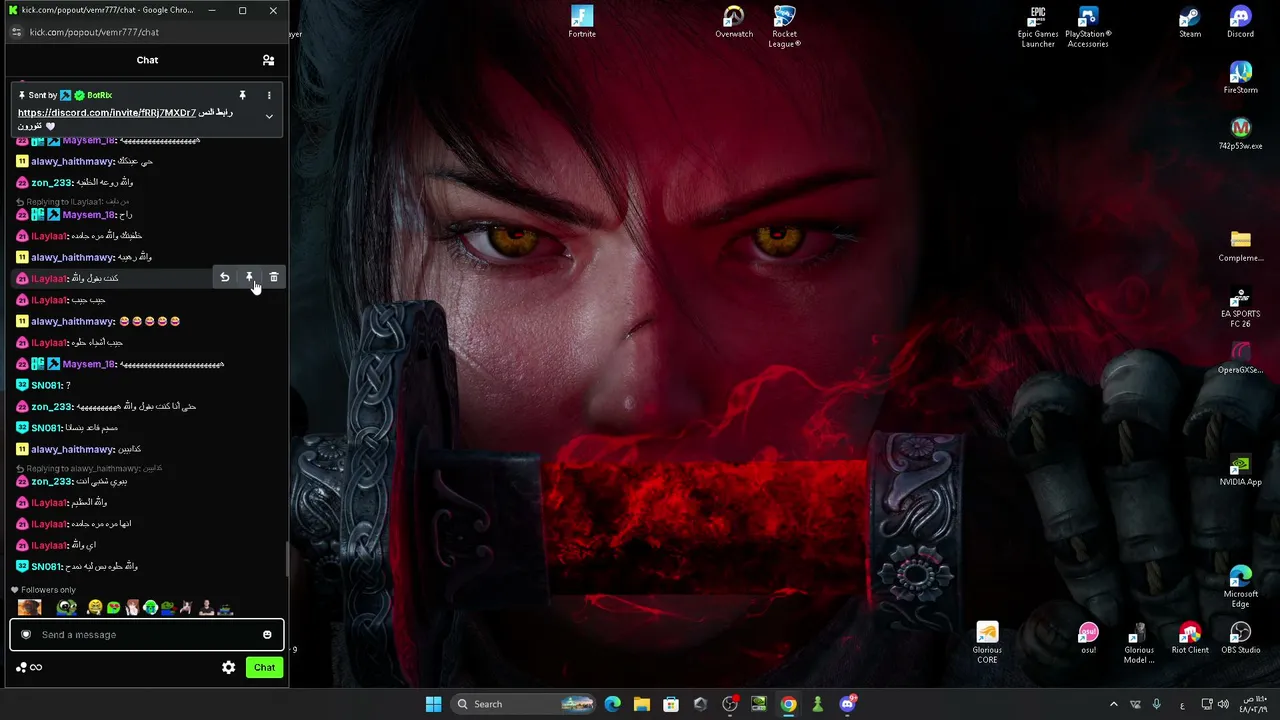1280x720 pixels.
Task: Open the taskbar clock and date
Action: pos(1252,704)
